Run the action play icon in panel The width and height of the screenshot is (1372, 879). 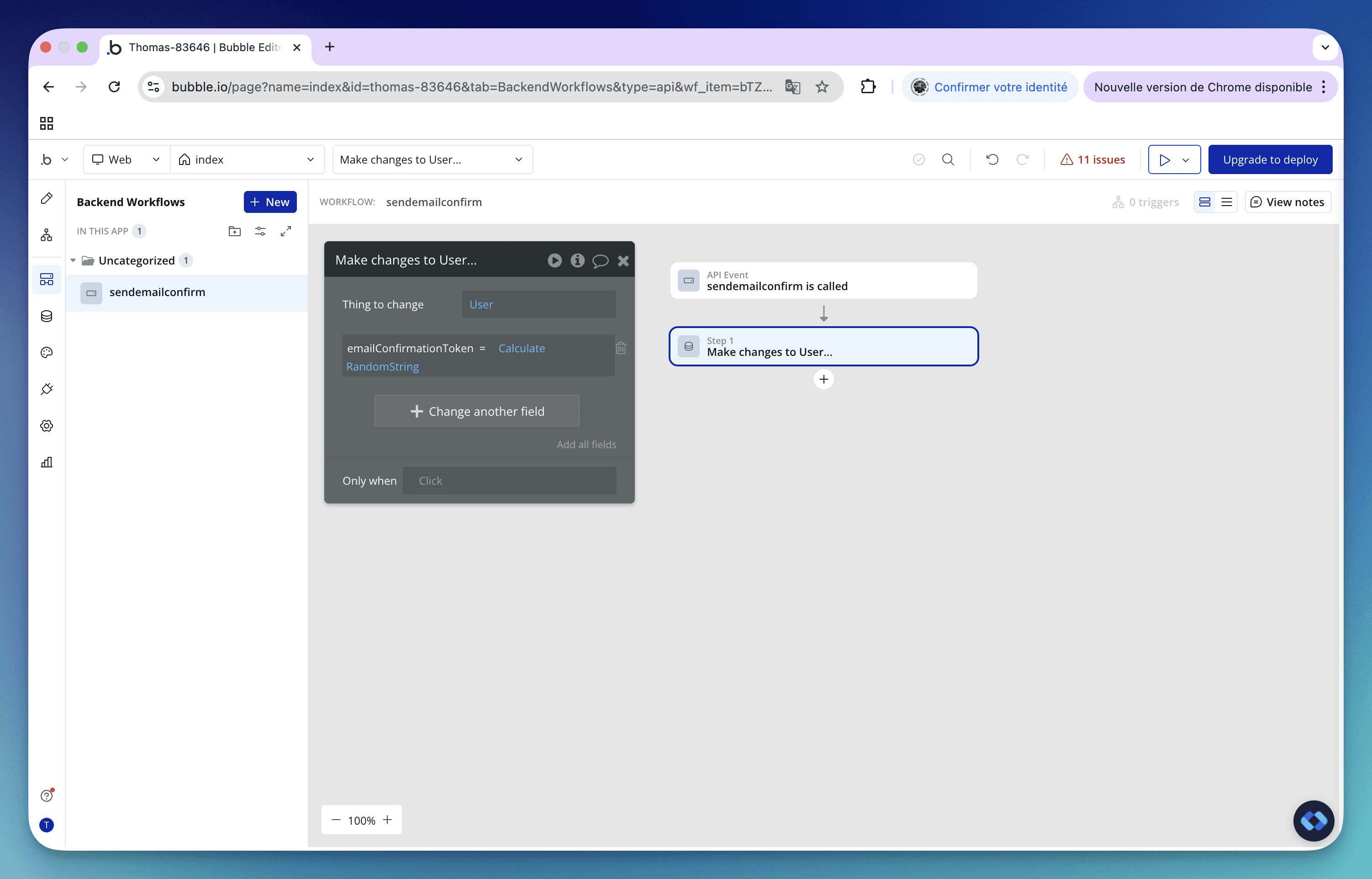[x=554, y=260]
